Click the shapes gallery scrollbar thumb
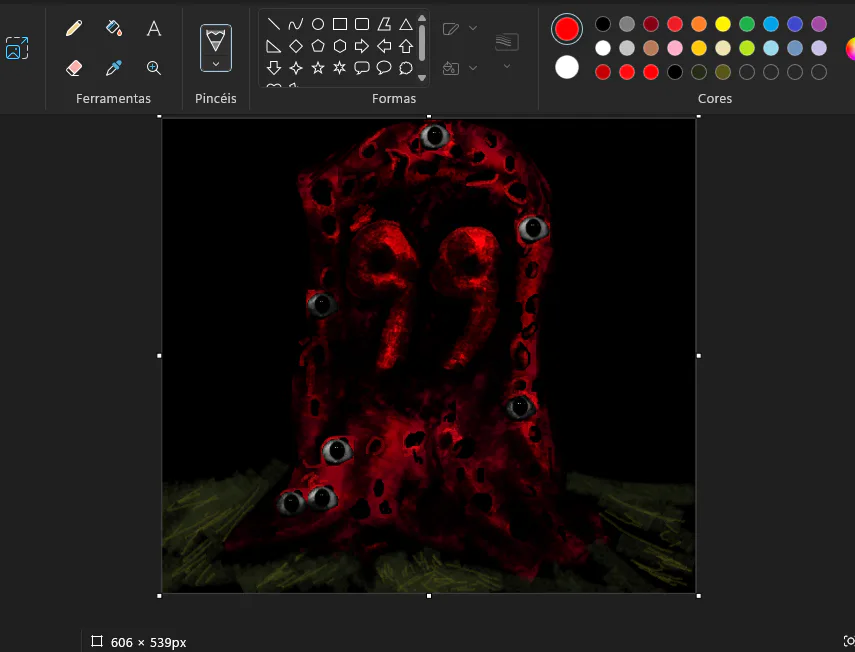The width and height of the screenshot is (855, 652). [422, 43]
